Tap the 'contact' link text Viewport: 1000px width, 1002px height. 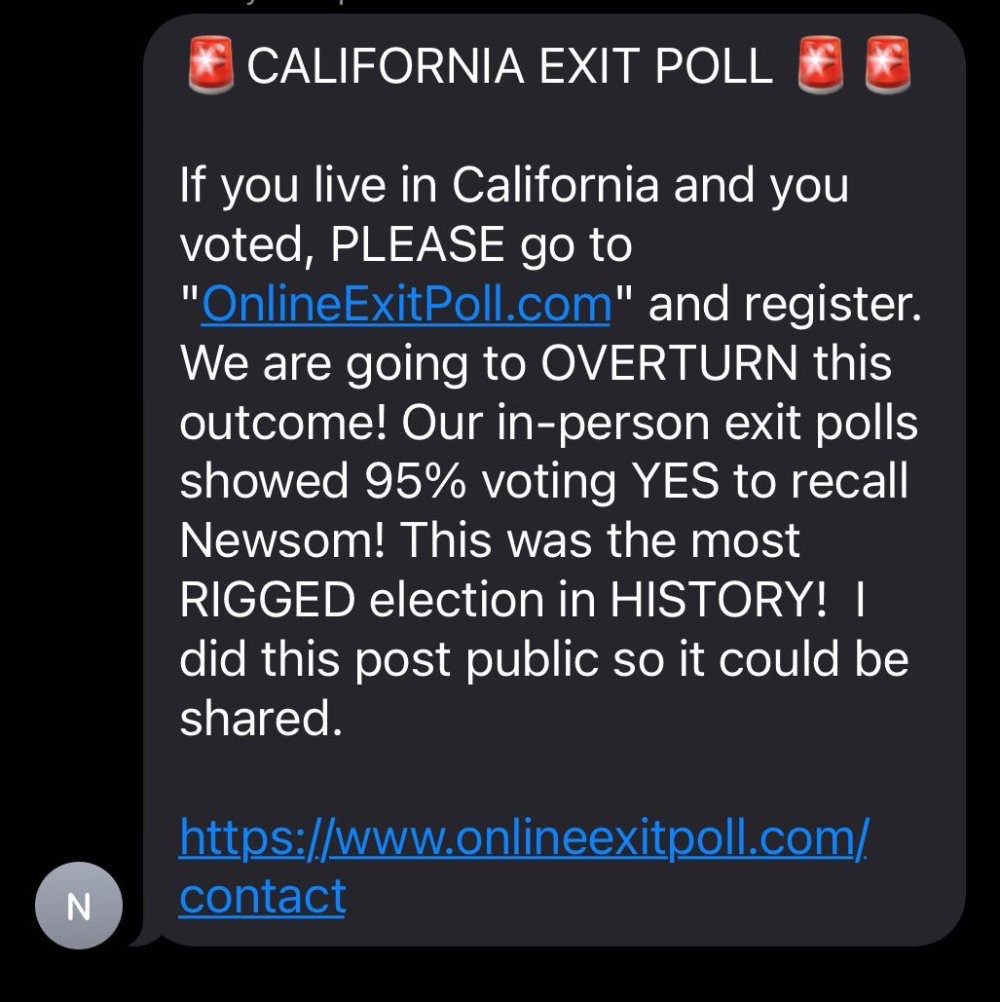[262, 895]
